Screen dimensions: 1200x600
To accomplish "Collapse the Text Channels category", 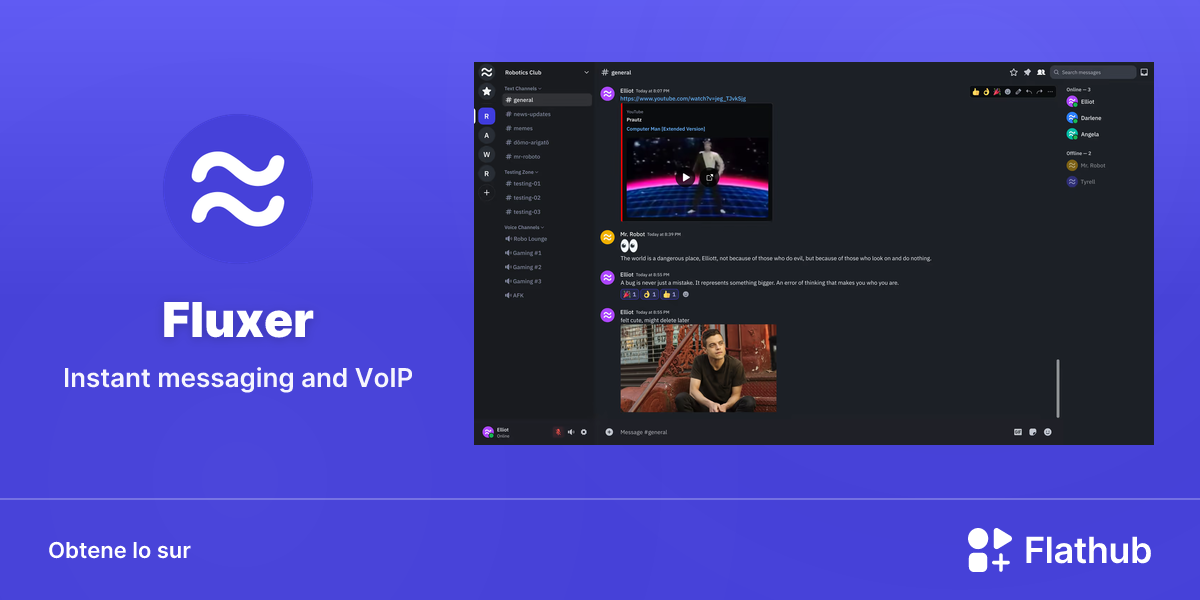I will coord(522,88).
